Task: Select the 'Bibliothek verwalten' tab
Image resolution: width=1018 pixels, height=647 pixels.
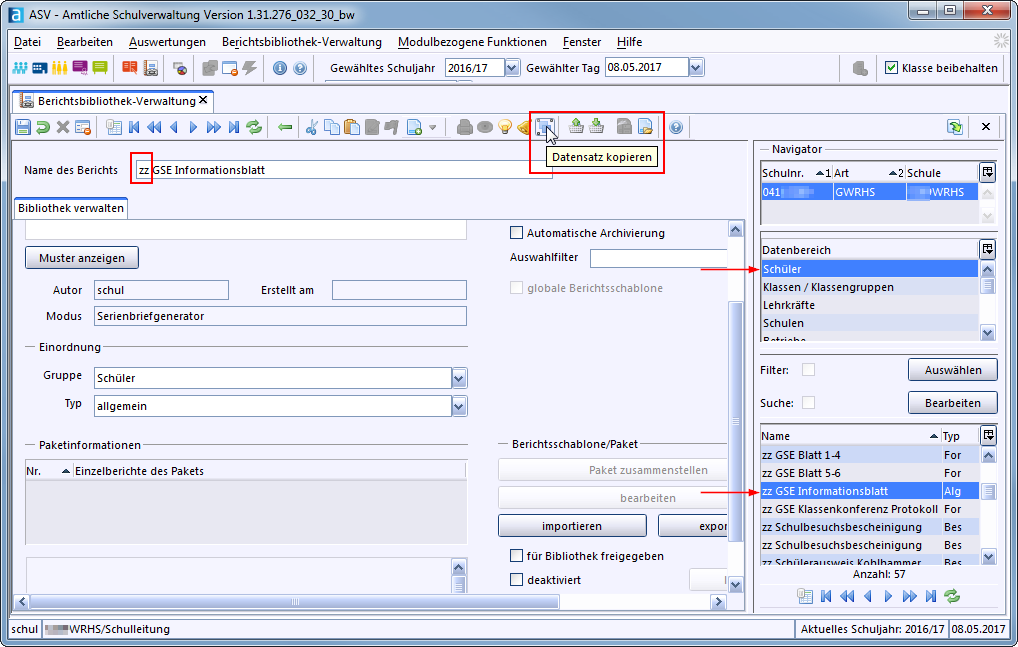Action: coord(70,208)
